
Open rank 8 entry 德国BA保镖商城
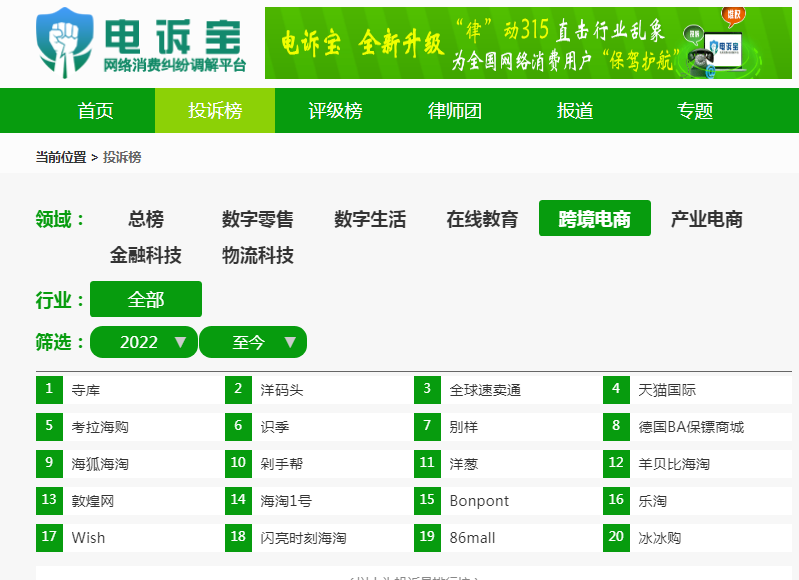[691, 427]
